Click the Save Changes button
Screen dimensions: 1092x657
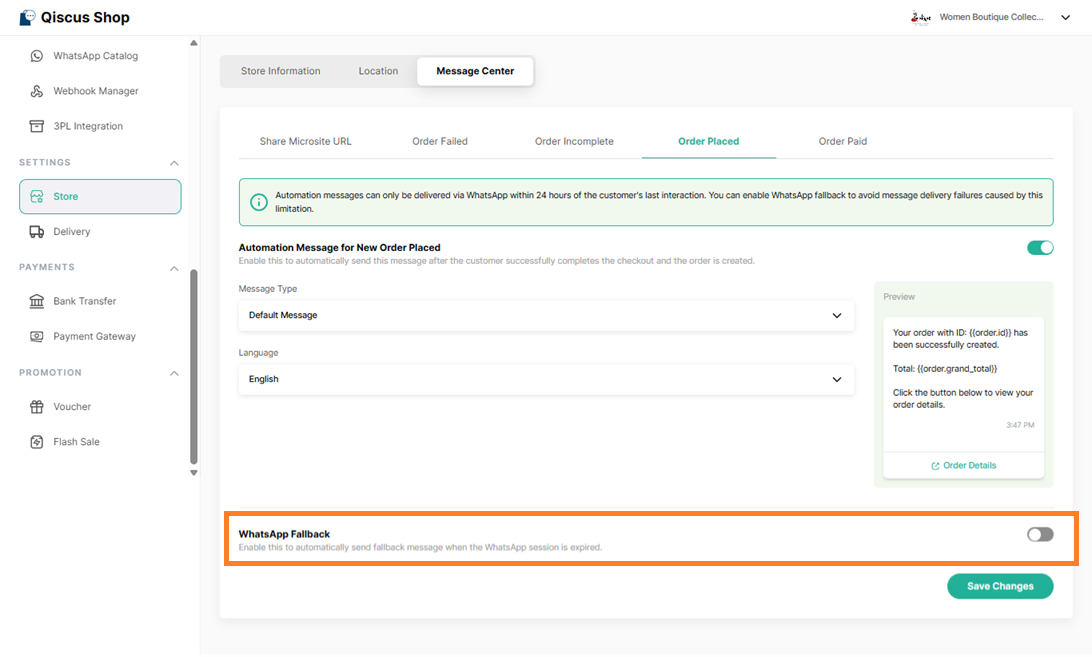[x=1000, y=586]
